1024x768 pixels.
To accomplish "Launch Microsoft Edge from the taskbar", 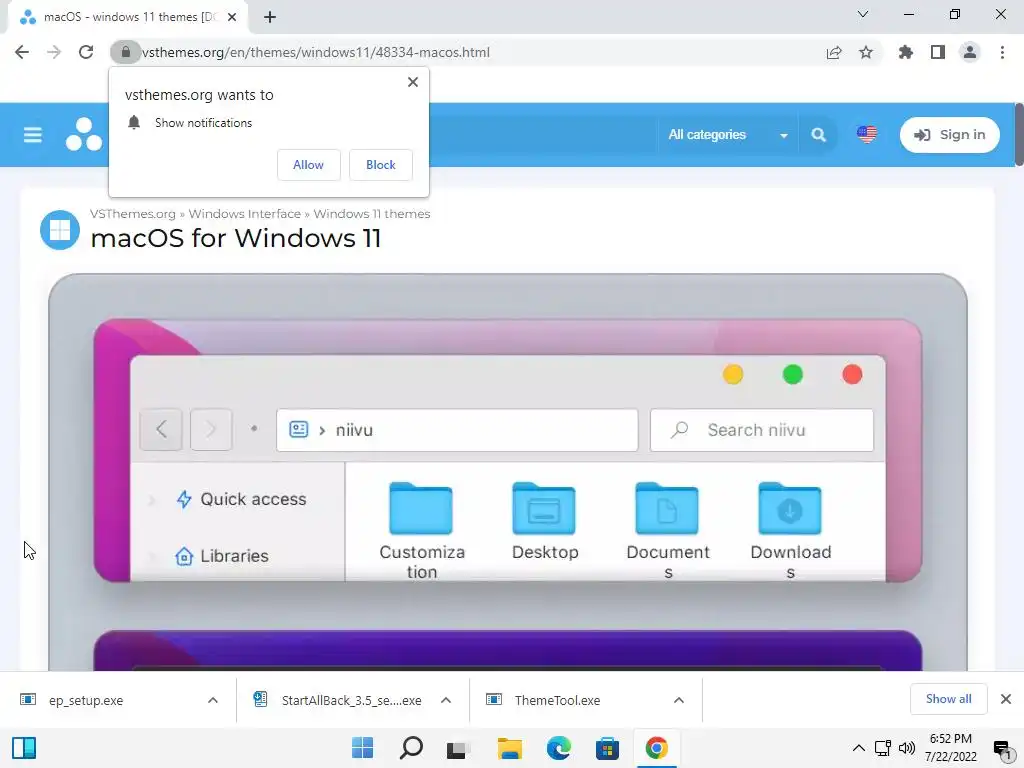I will click(x=558, y=748).
